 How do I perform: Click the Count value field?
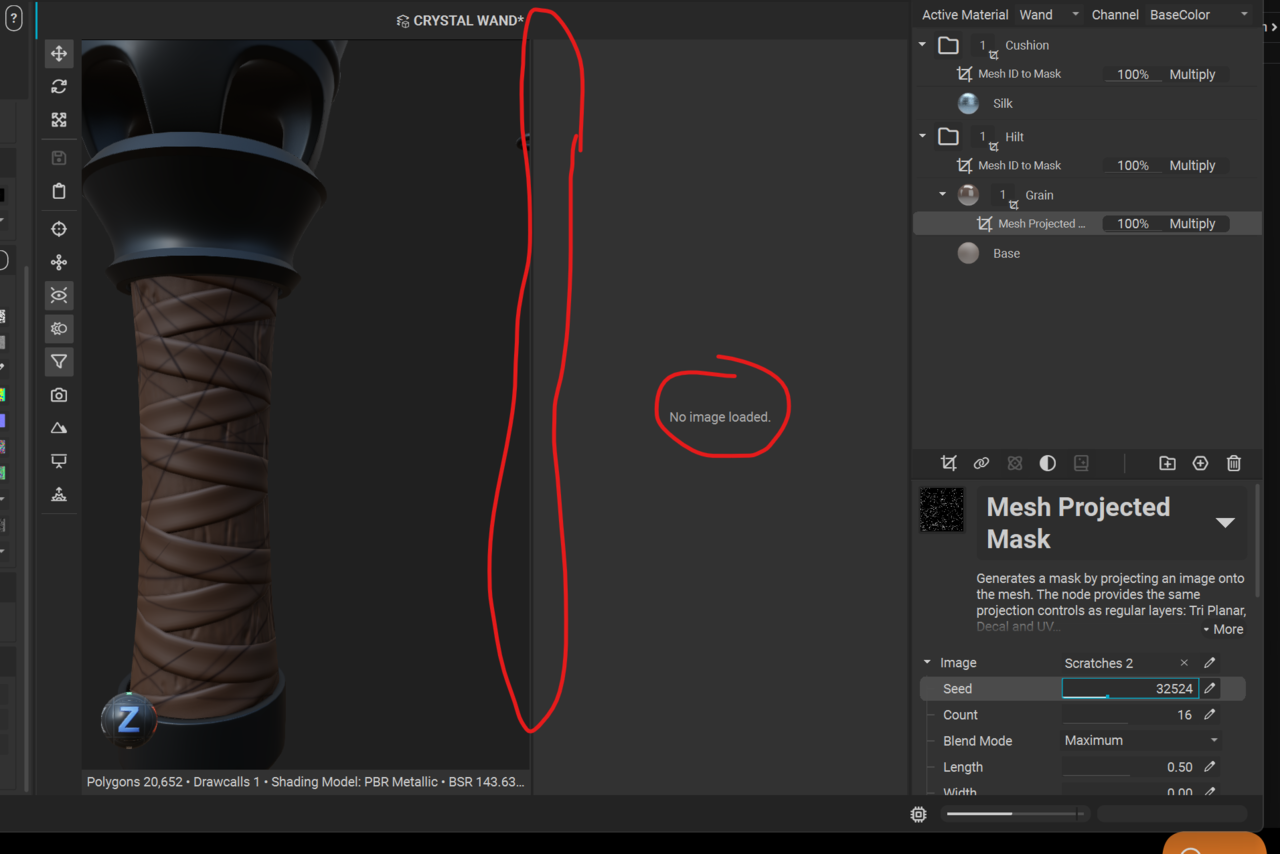[x=1130, y=715]
